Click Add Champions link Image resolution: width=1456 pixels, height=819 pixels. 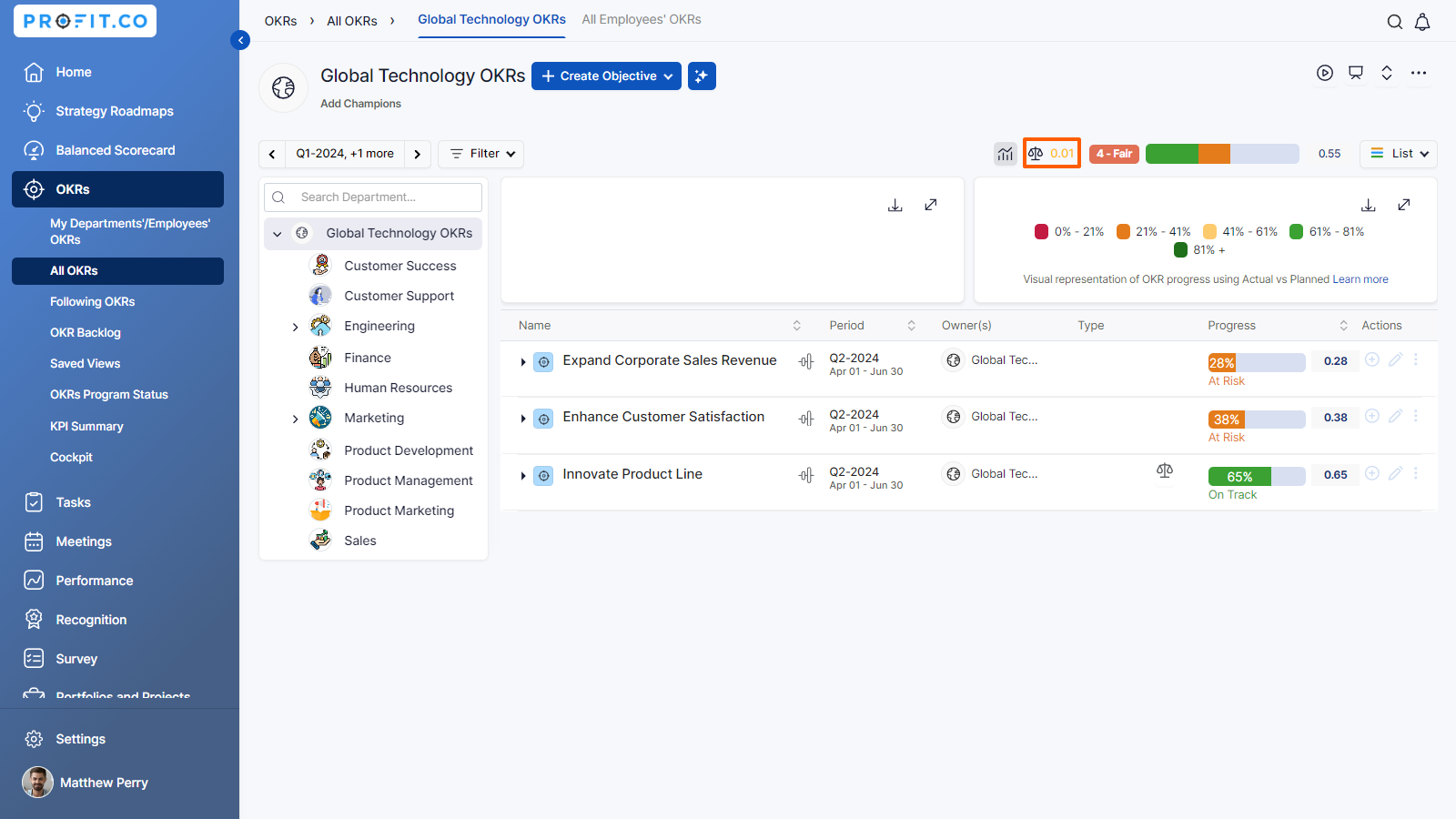click(x=360, y=104)
